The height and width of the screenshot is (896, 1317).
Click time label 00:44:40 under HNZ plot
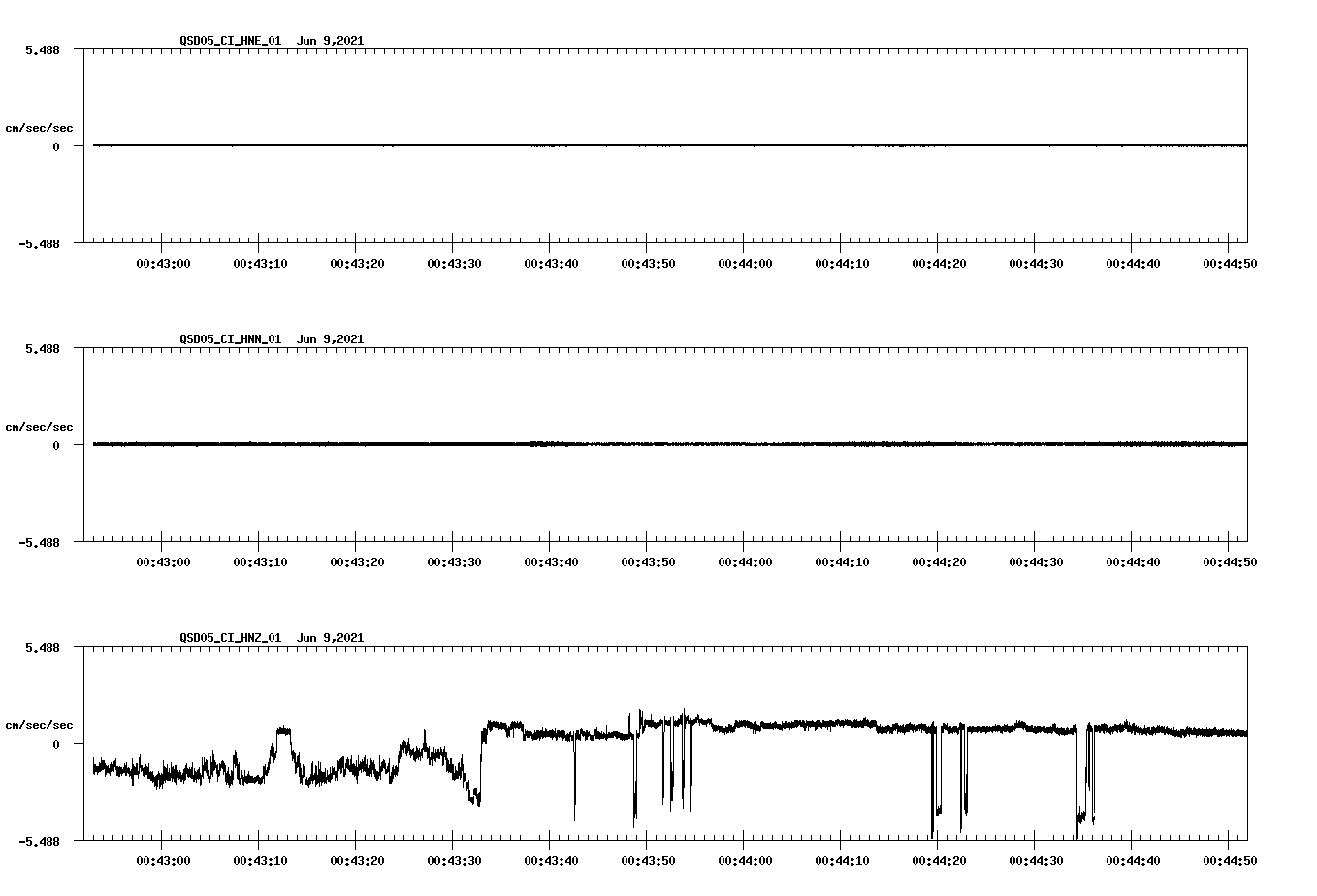(1133, 860)
